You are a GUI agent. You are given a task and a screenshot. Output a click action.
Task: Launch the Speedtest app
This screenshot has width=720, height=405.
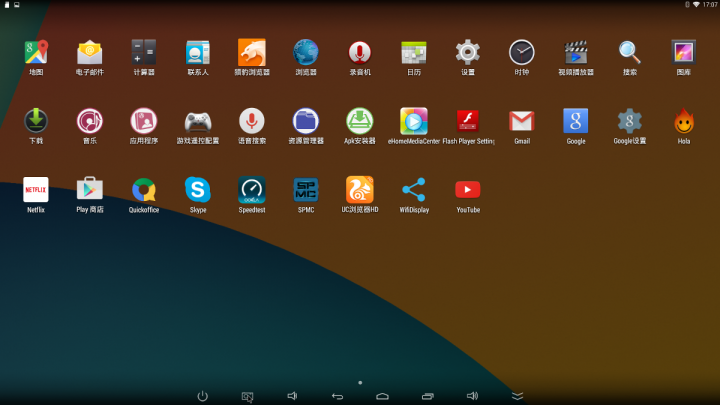252,190
